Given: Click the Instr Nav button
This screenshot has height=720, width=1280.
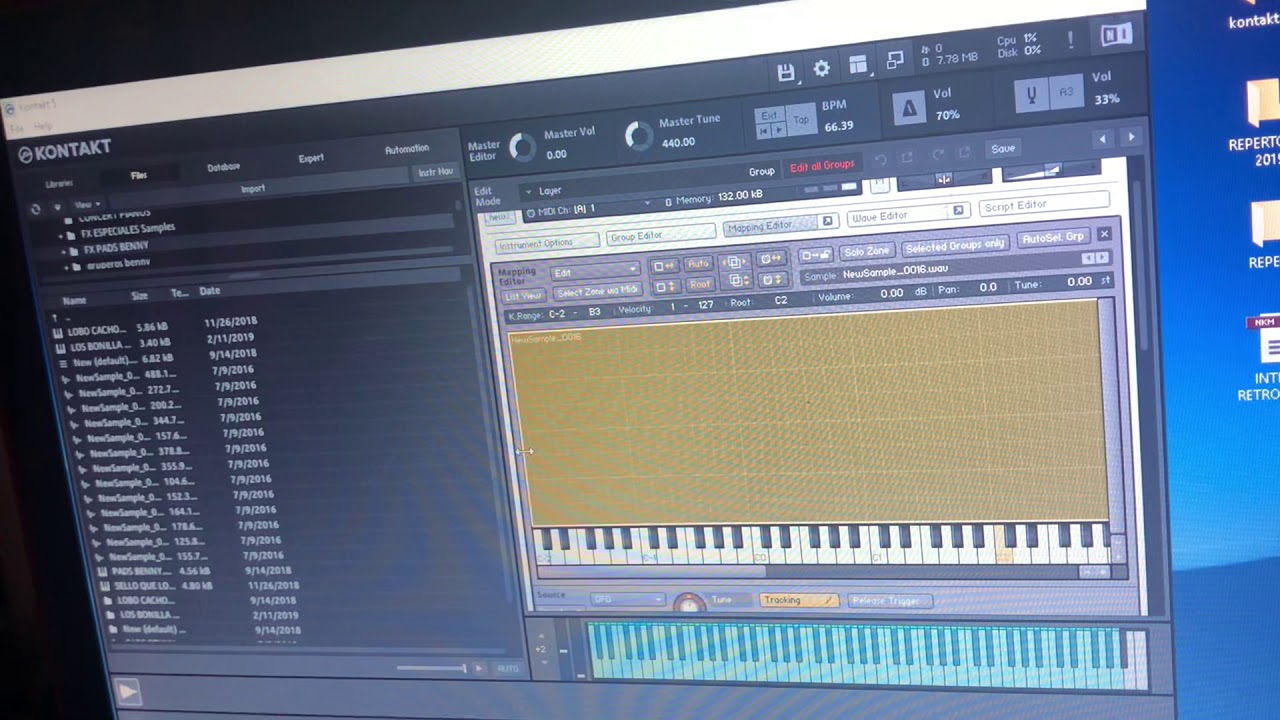Looking at the screenshot, I should click(435, 172).
